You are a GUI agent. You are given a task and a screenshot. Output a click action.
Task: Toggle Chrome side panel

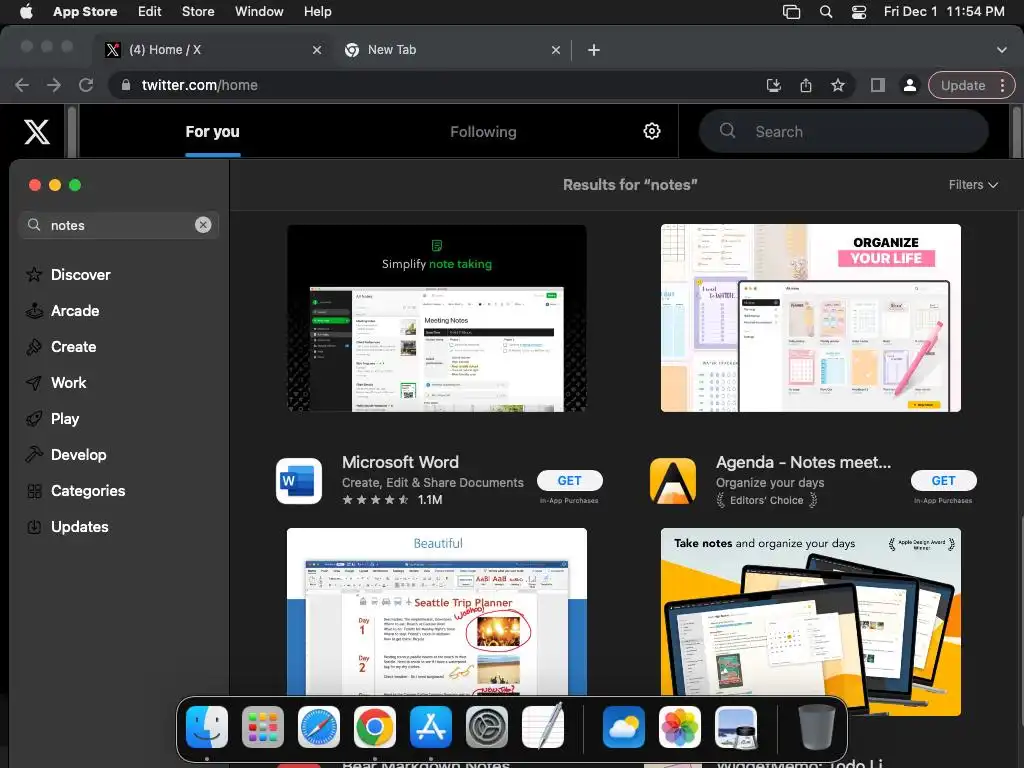tap(878, 86)
